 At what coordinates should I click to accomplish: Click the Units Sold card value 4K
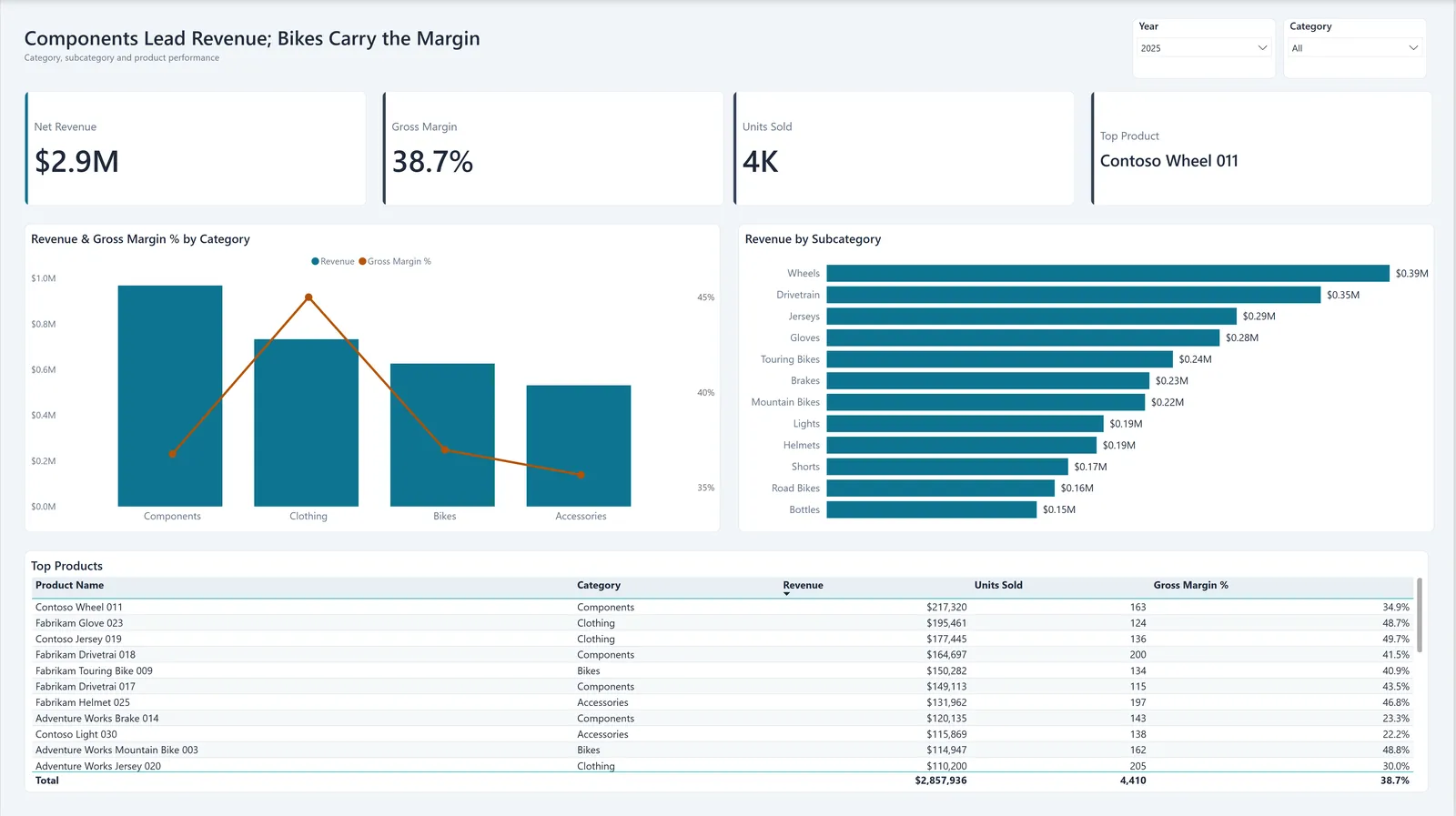(x=761, y=162)
